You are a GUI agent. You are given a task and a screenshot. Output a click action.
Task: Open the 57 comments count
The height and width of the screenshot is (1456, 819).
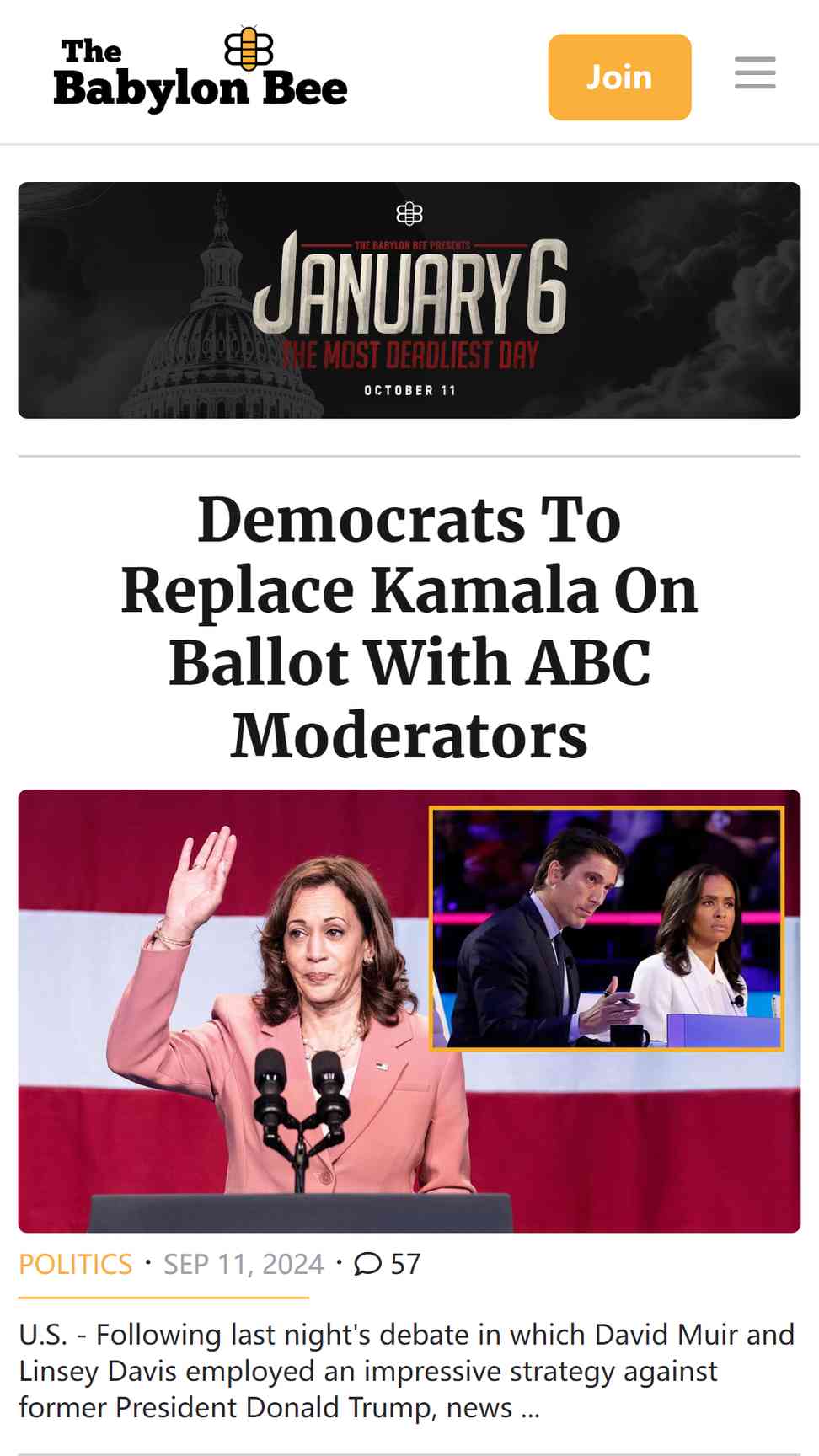405,1264
